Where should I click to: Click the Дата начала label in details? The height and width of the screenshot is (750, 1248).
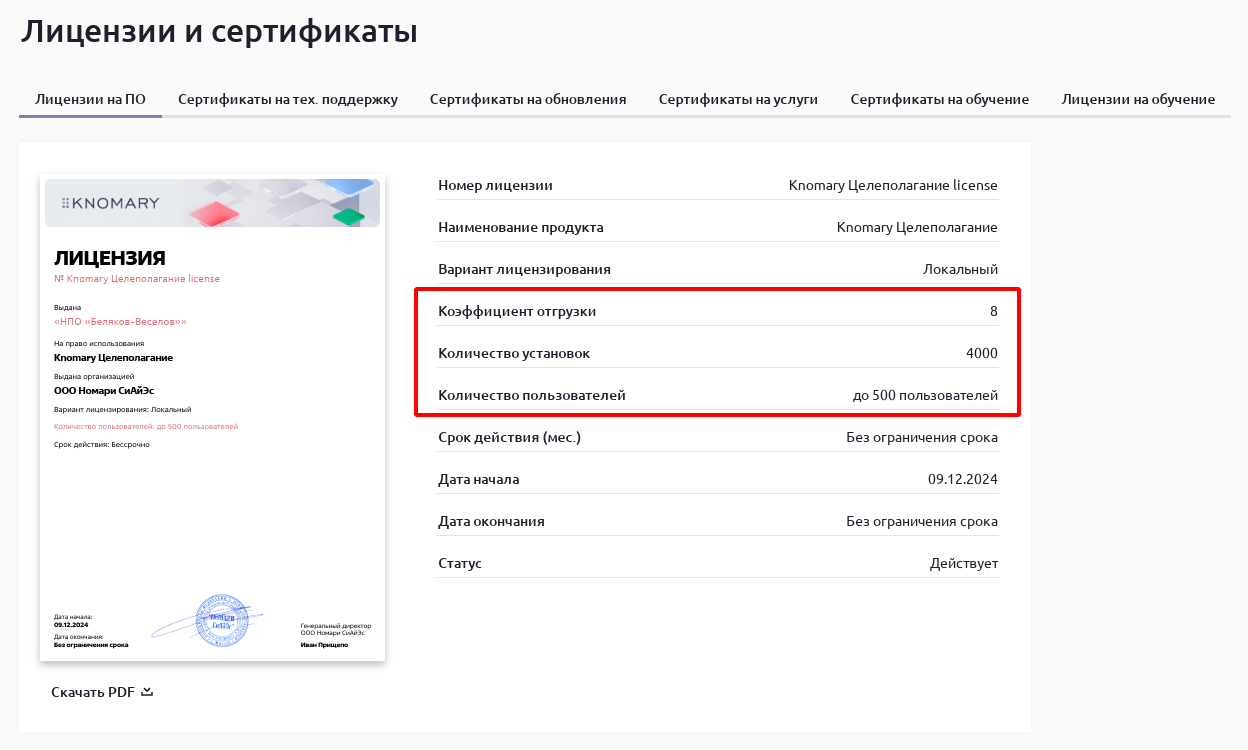click(478, 479)
